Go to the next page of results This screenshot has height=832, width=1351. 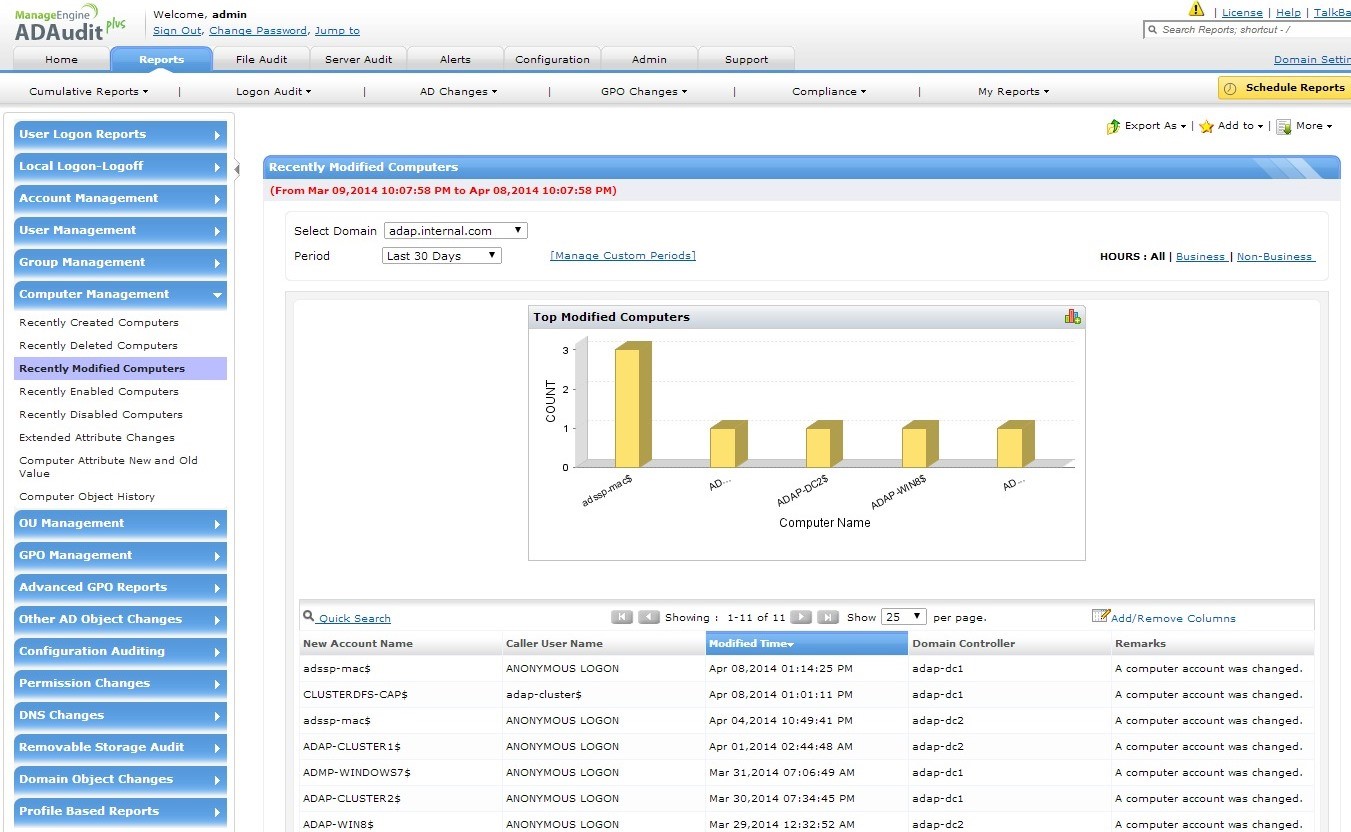800,617
